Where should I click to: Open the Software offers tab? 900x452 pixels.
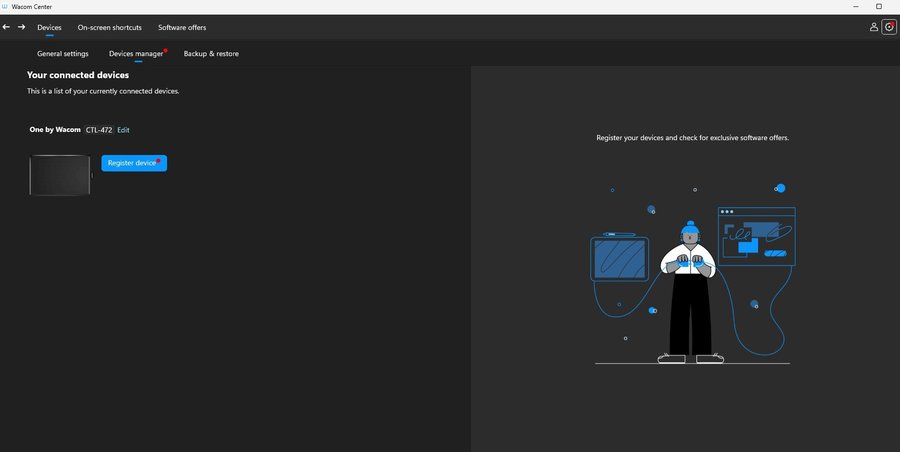click(182, 27)
